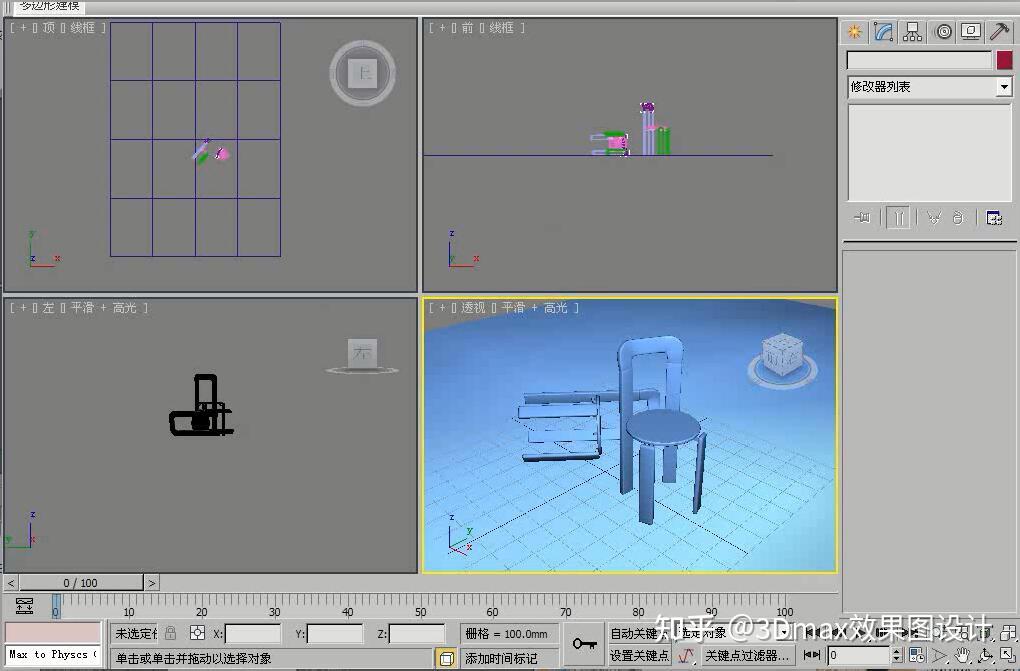Click configure modifier sets icon
1020x671 pixels.
[x=994, y=217]
